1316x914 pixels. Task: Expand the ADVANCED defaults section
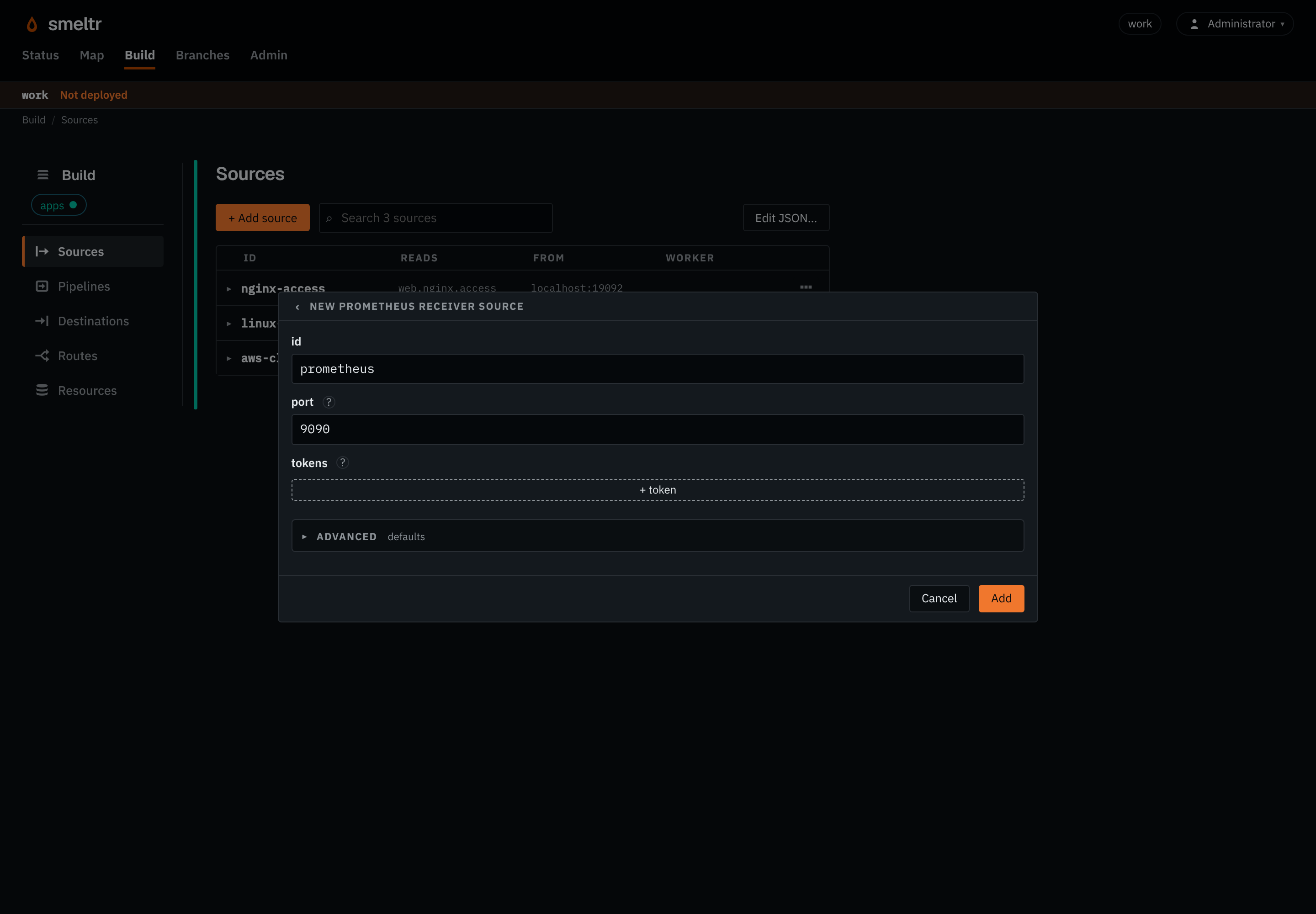658,536
